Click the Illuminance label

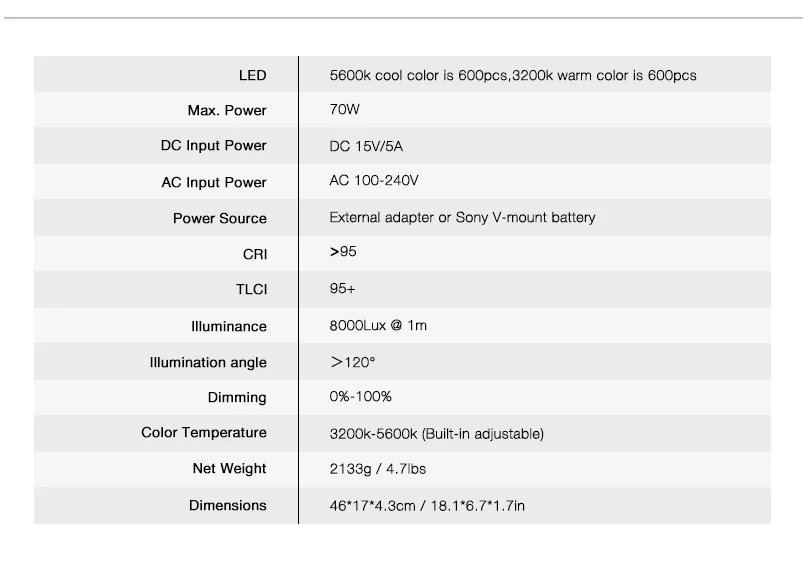[229, 326]
